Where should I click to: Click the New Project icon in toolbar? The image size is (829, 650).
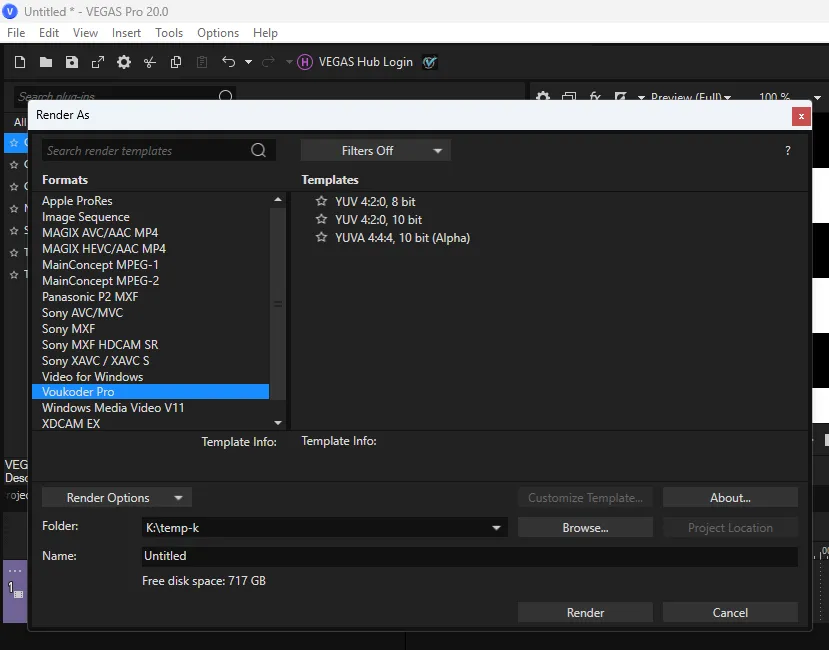(20, 62)
